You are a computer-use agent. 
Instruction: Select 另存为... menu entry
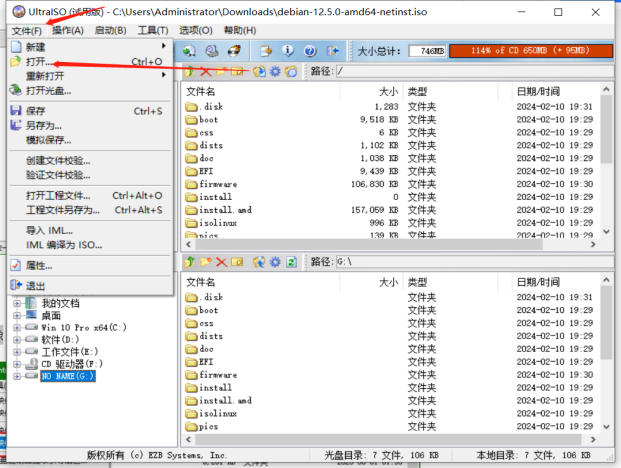click(x=43, y=126)
